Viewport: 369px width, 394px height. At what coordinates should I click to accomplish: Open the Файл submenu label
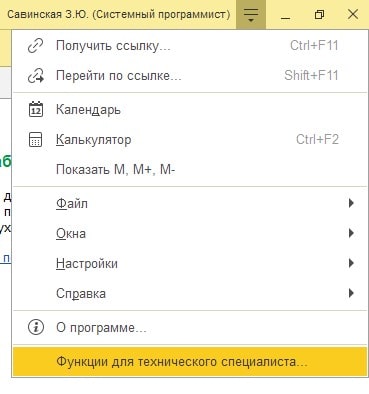point(72,203)
